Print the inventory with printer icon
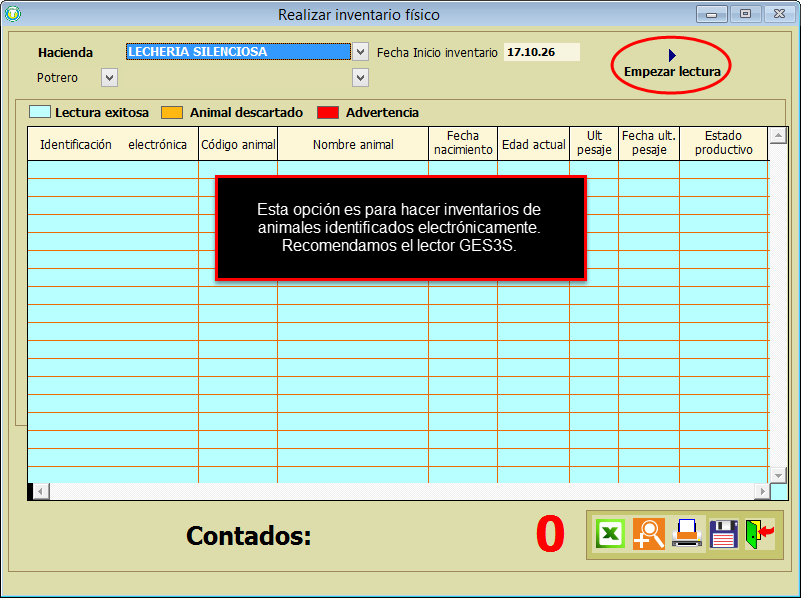 (686, 534)
